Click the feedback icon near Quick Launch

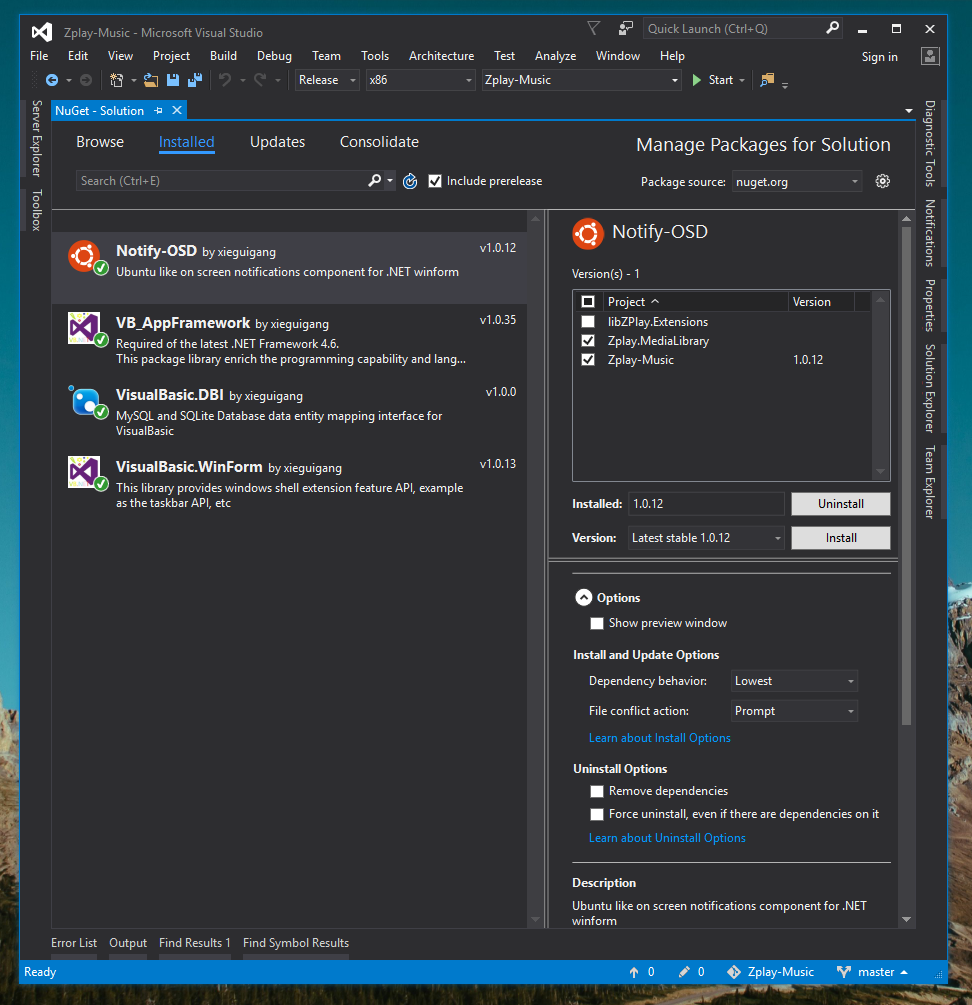(626, 28)
